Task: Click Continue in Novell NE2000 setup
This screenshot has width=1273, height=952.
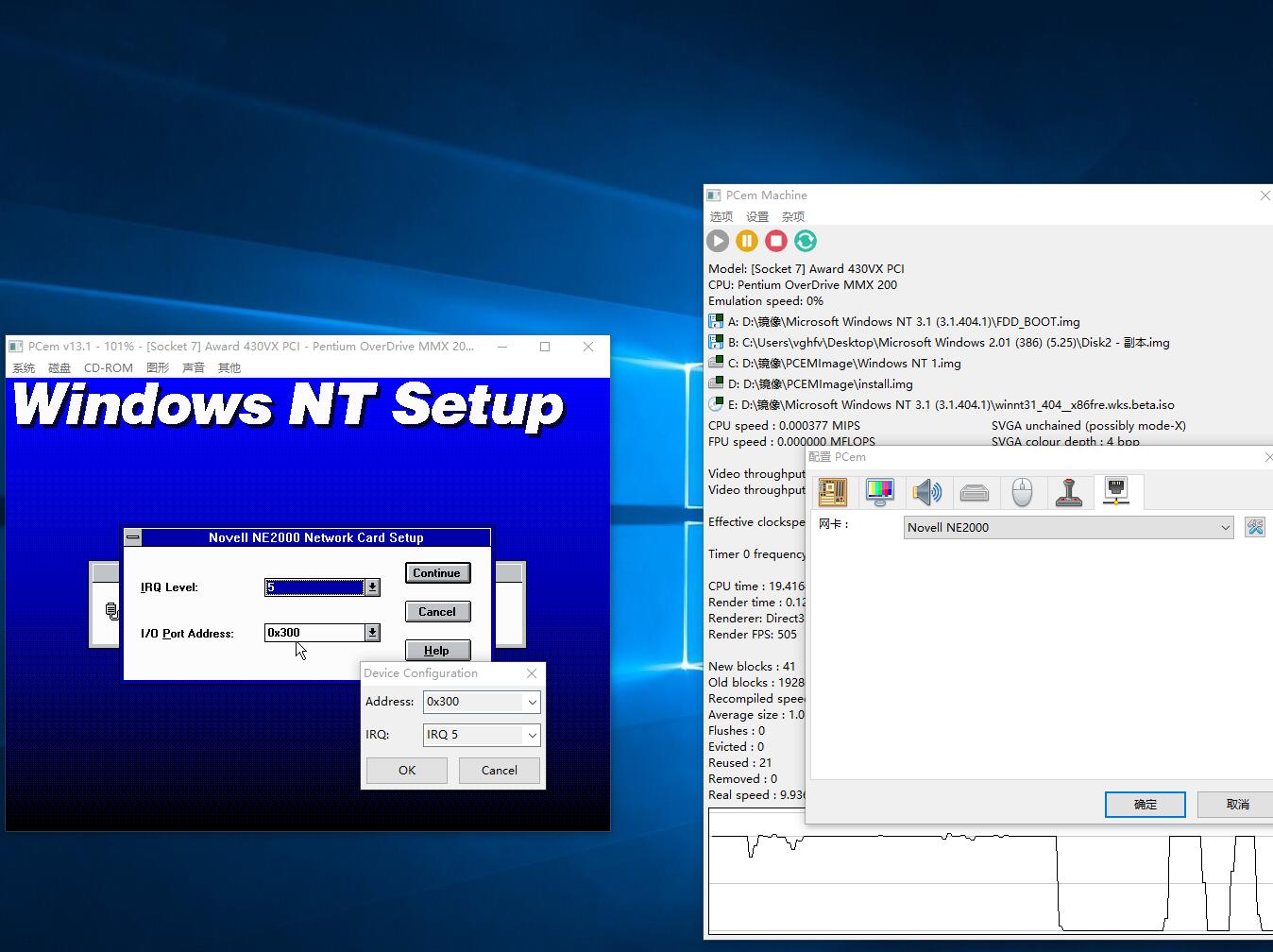Action: [x=437, y=573]
